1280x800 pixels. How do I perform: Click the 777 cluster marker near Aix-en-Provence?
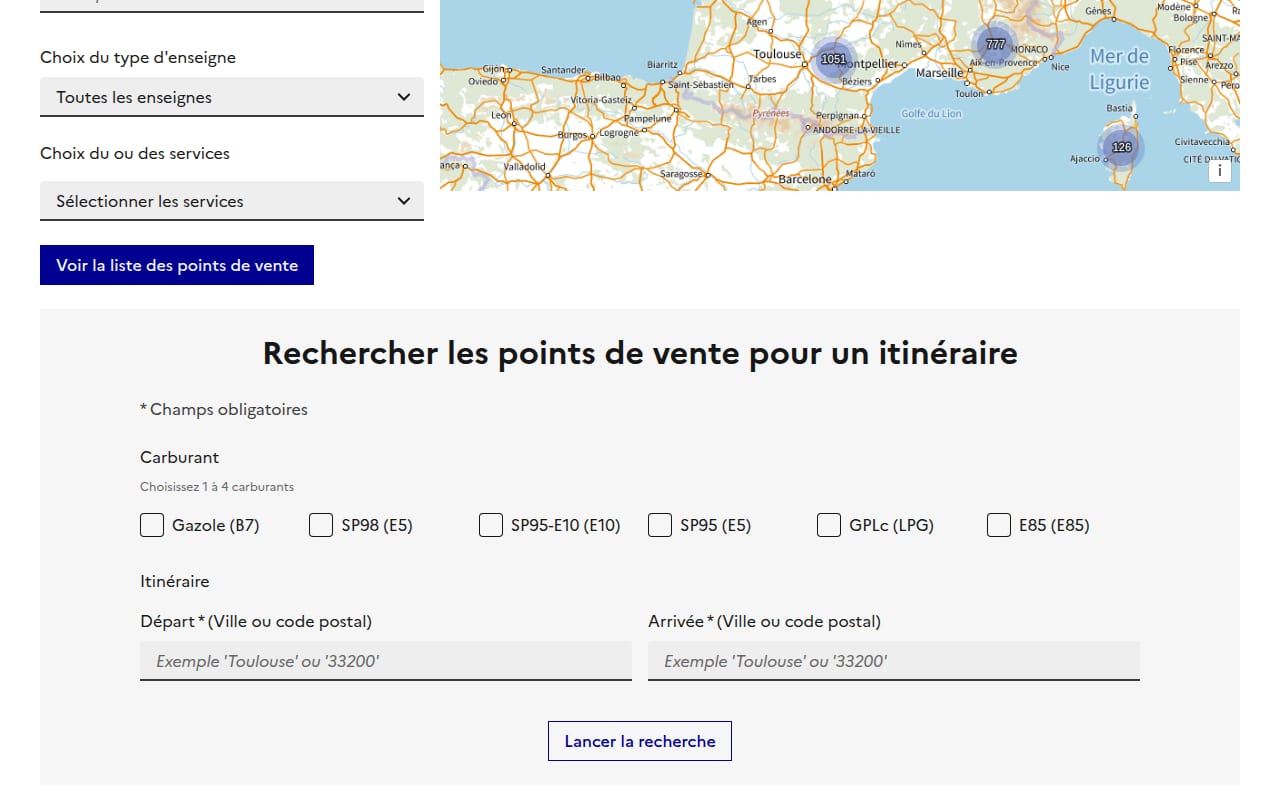[995, 44]
